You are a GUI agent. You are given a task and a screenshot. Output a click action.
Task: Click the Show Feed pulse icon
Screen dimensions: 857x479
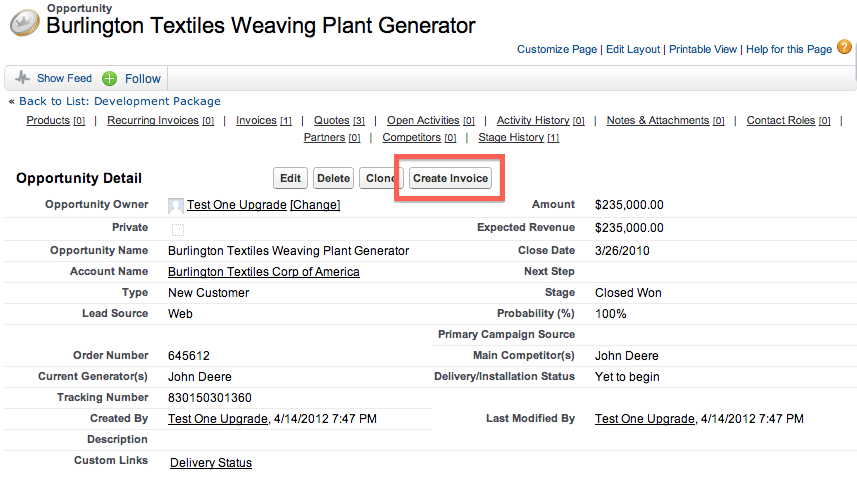[x=23, y=78]
